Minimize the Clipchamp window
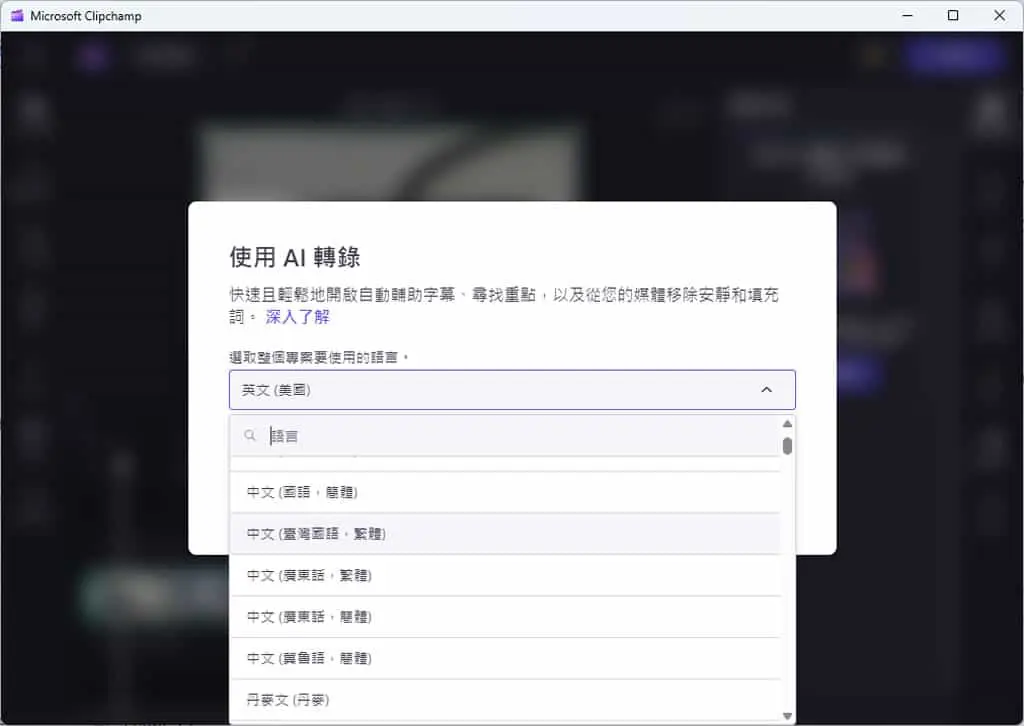 tap(907, 16)
